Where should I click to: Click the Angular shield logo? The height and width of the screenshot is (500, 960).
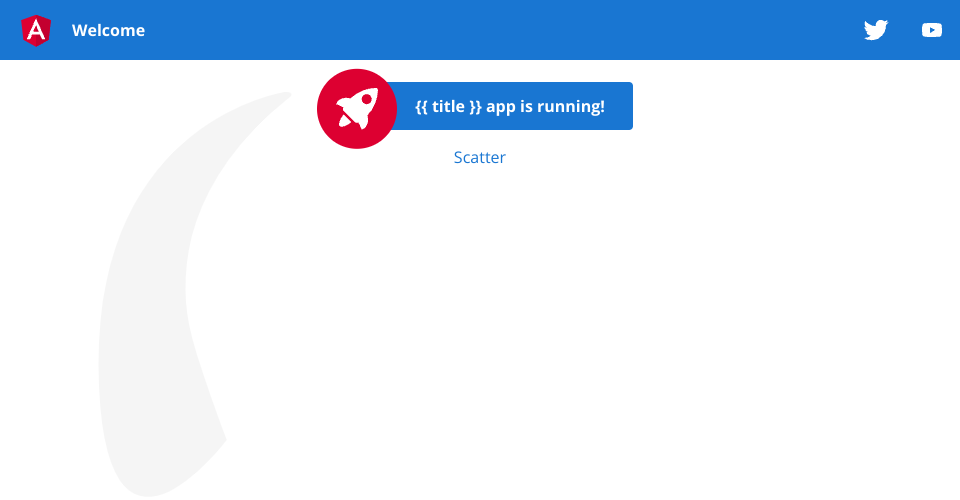coord(36,30)
